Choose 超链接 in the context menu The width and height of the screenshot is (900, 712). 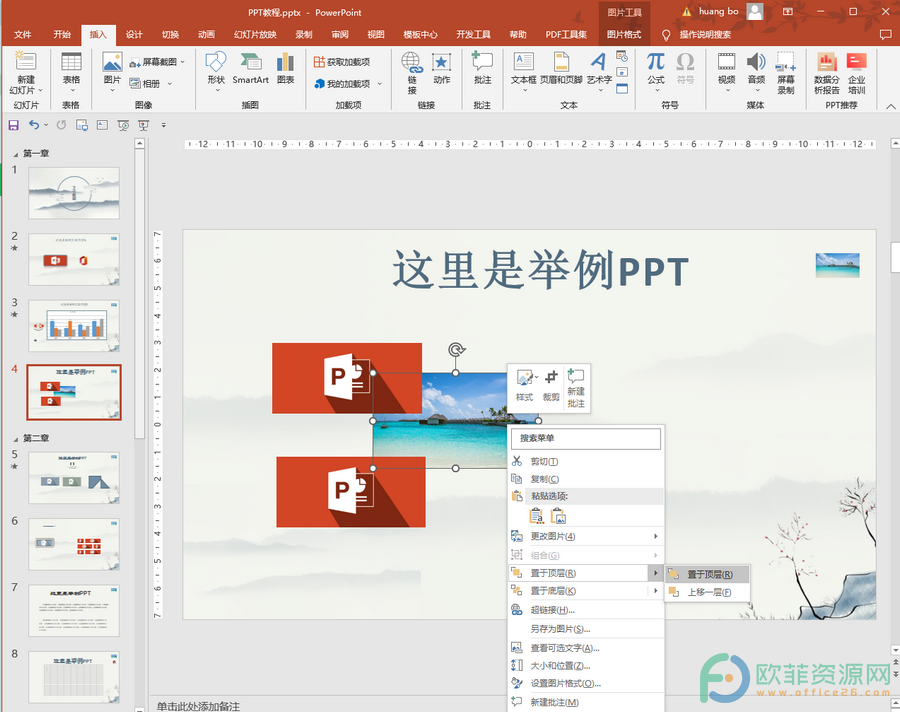click(586, 610)
